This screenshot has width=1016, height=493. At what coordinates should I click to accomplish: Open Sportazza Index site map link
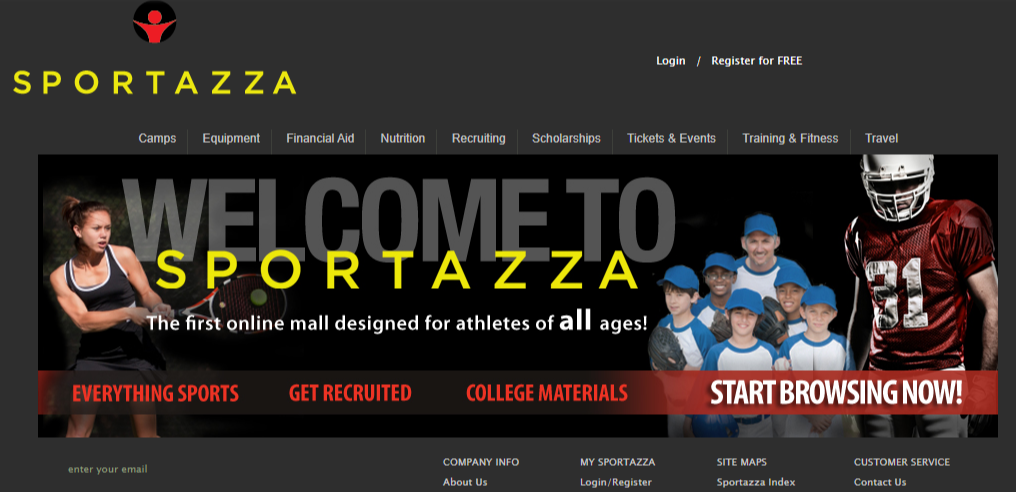click(756, 482)
